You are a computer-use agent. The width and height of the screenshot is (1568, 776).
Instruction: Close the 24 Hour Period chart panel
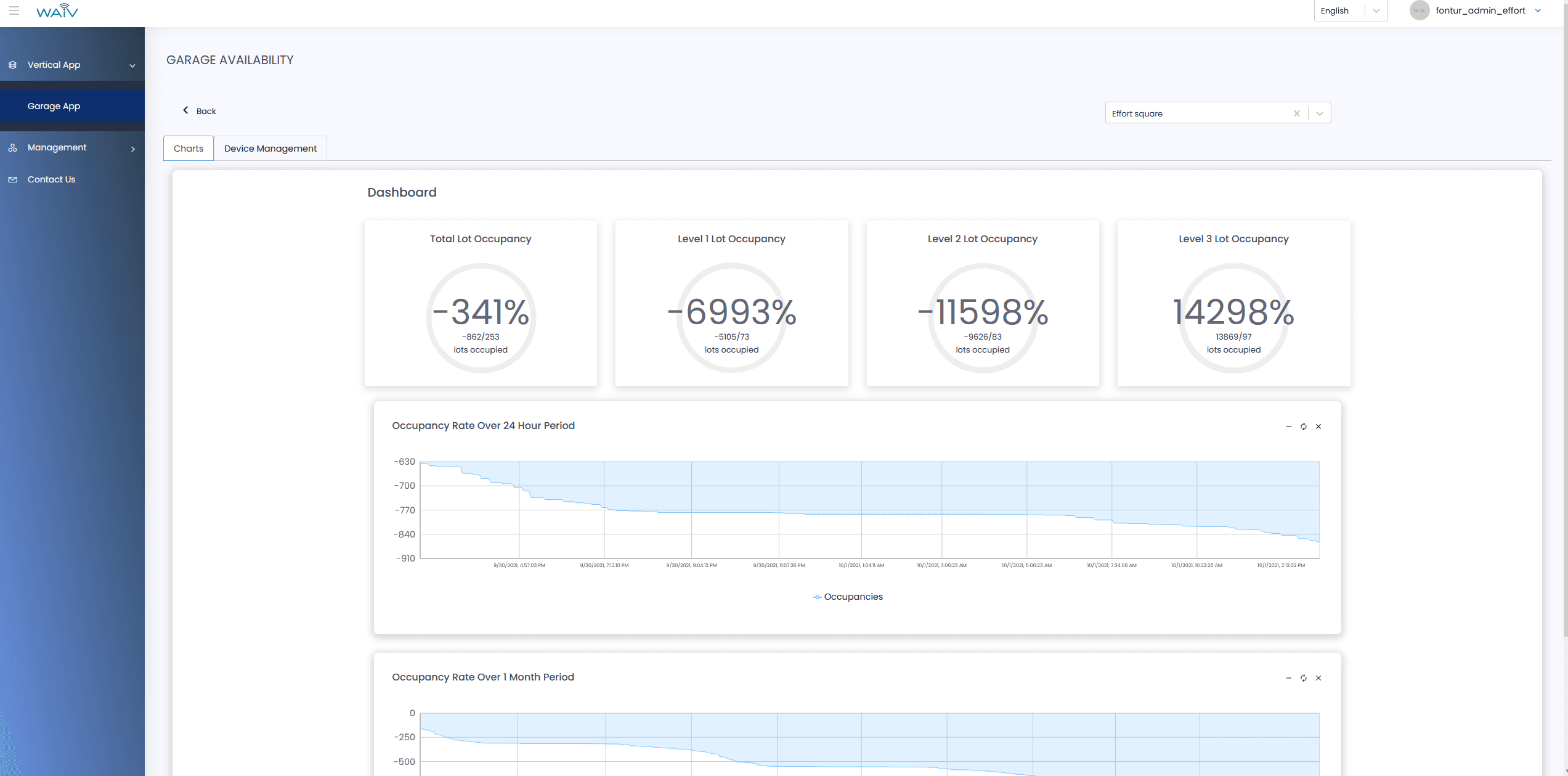click(1318, 427)
